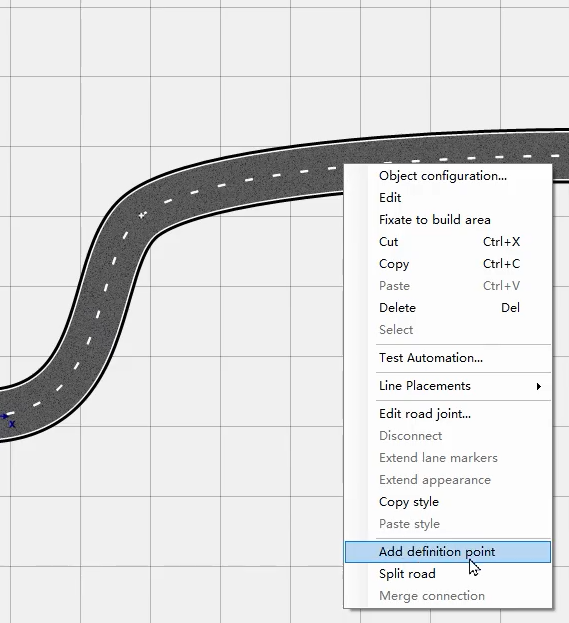Choose Edit in the context menu

point(448,197)
